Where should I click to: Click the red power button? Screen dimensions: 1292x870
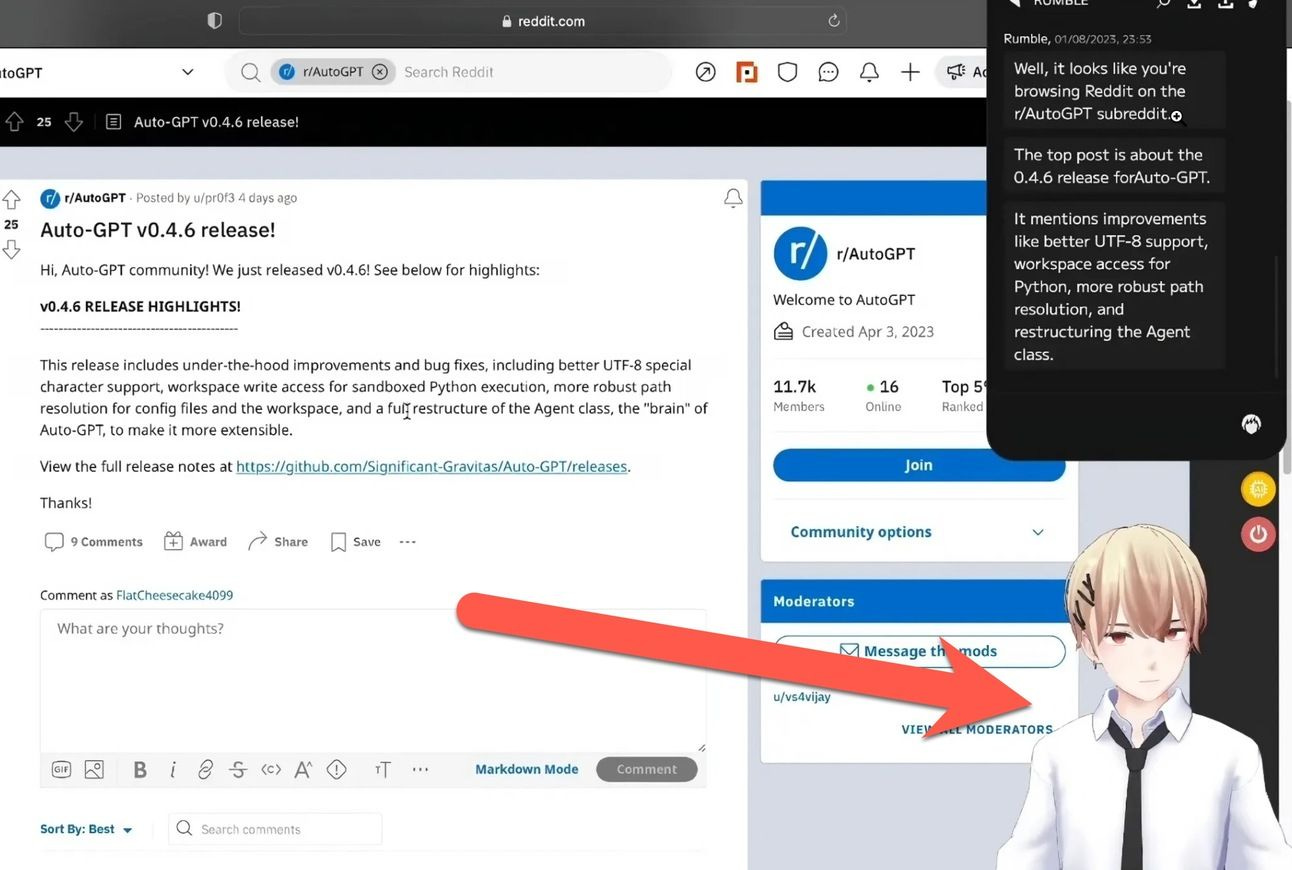point(1258,534)
